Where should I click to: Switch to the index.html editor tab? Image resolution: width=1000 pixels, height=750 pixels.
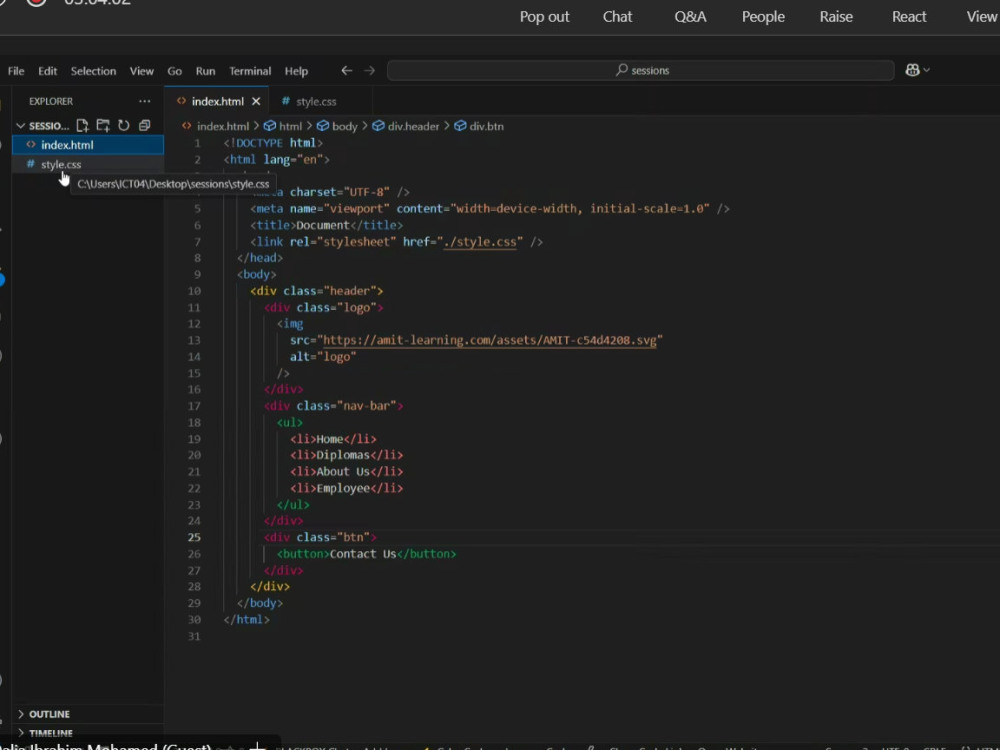coord(217,101)
